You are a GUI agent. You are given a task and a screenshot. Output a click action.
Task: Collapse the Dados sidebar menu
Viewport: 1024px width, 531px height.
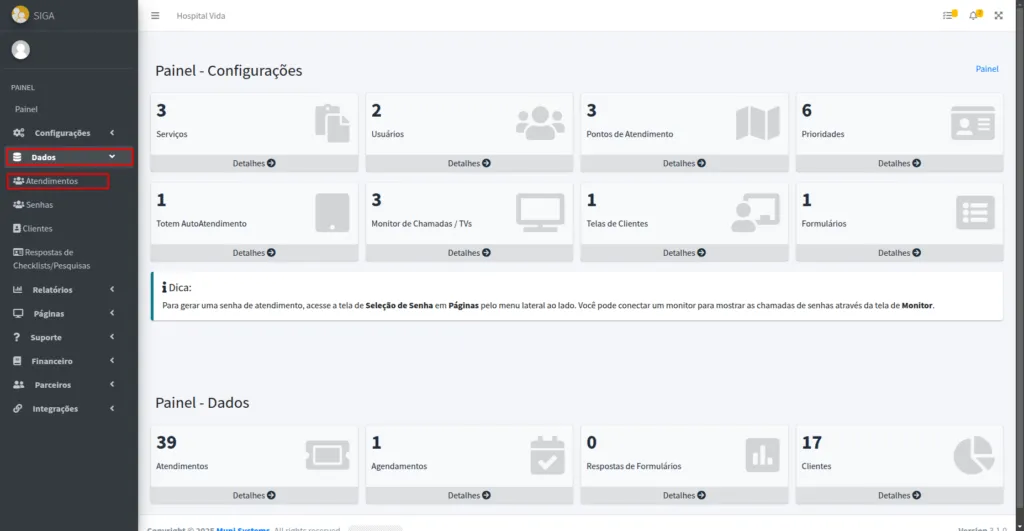coord(68,157)
